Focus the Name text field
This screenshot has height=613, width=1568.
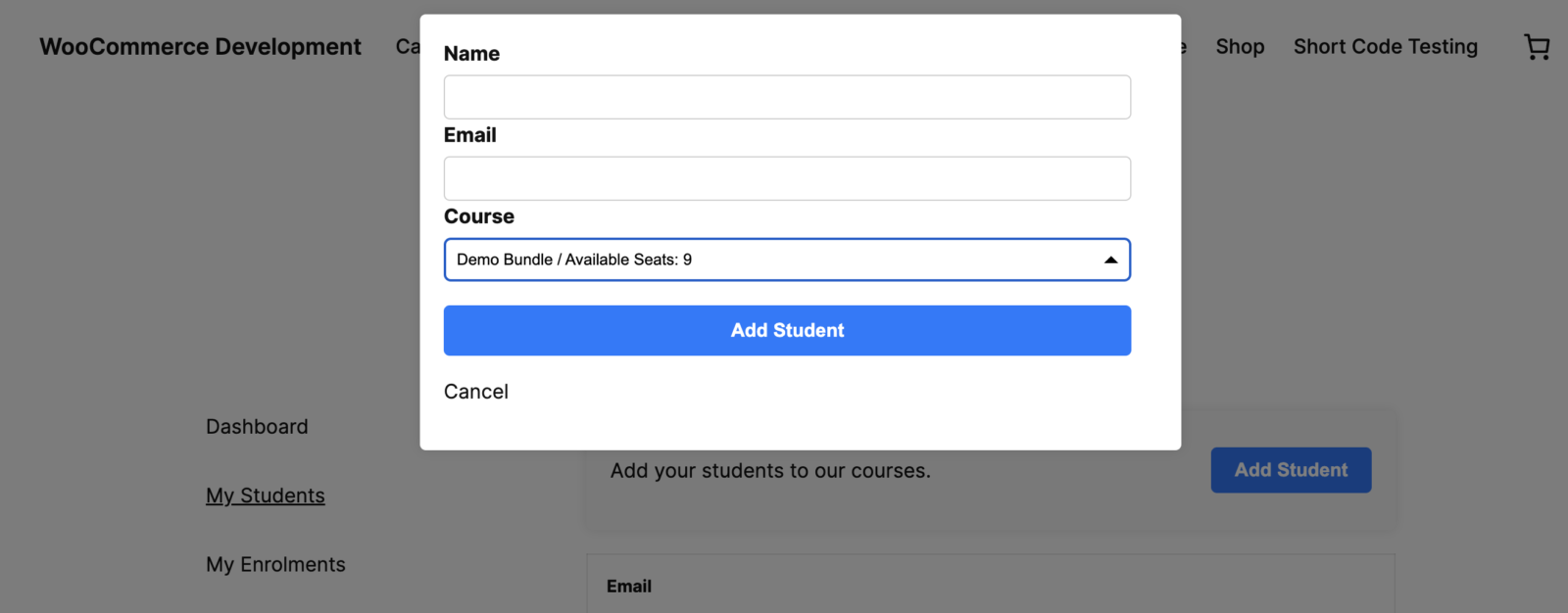[x=787, y=97]
